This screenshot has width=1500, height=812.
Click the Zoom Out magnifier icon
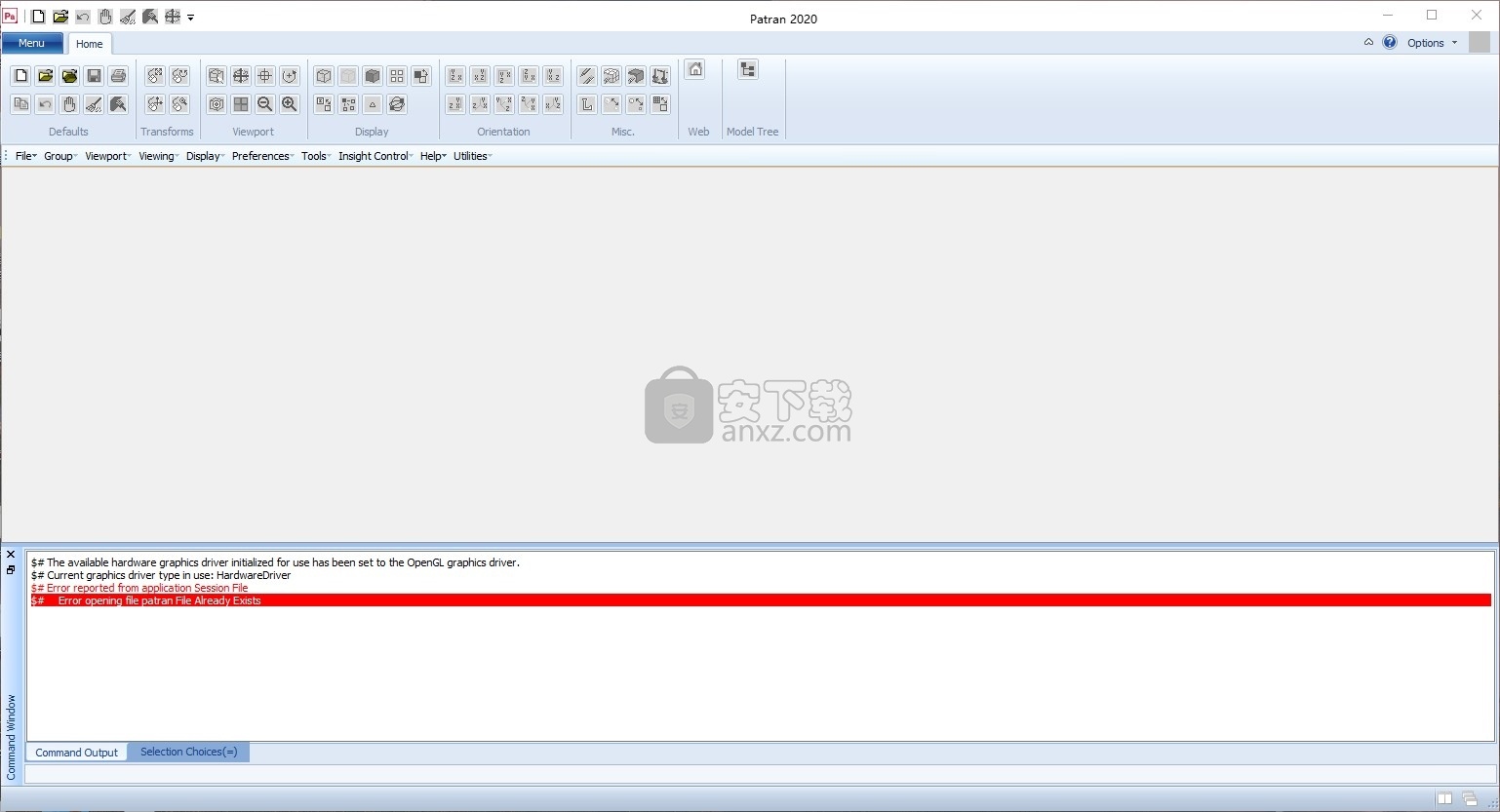point(265,104)
